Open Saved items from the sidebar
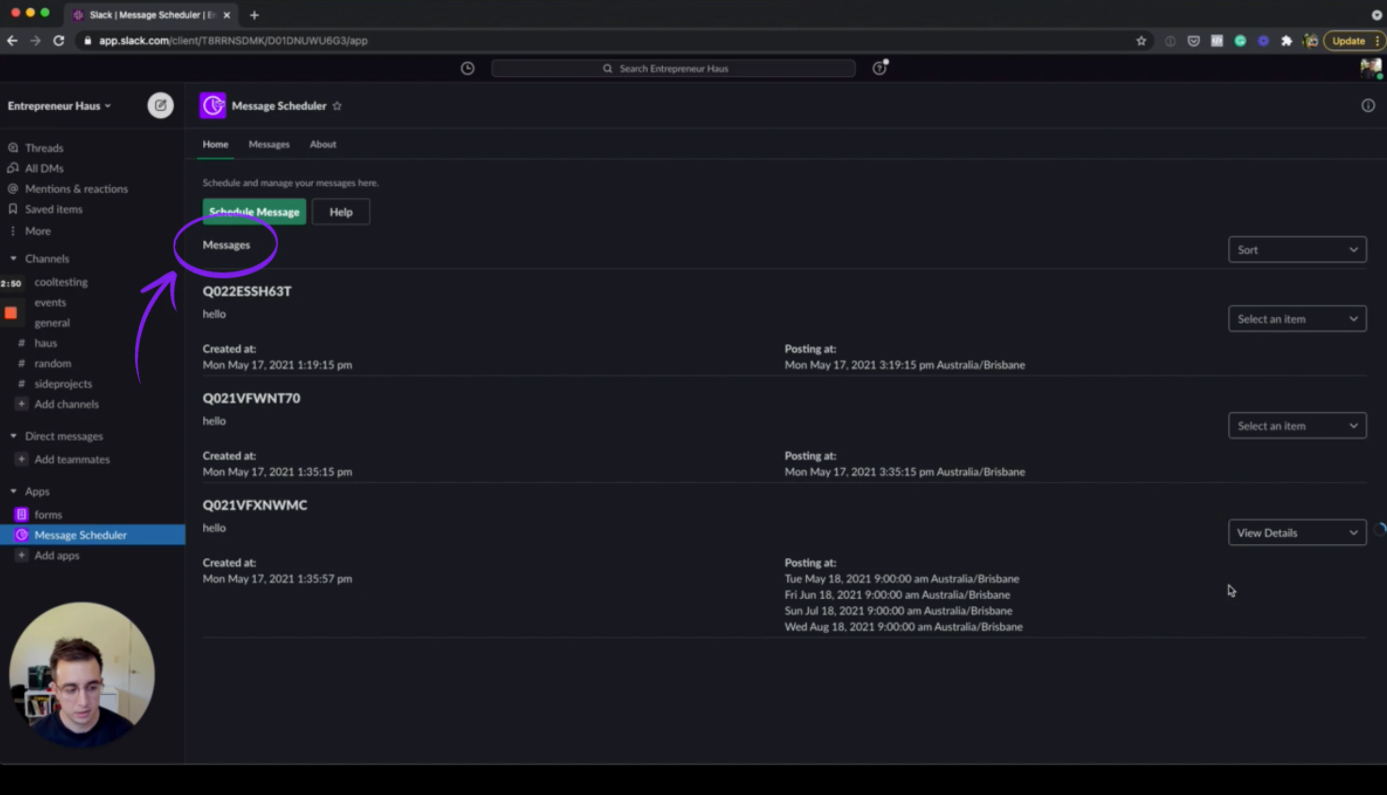Viewport: 1387px width, 795px height. click(52, 209)
